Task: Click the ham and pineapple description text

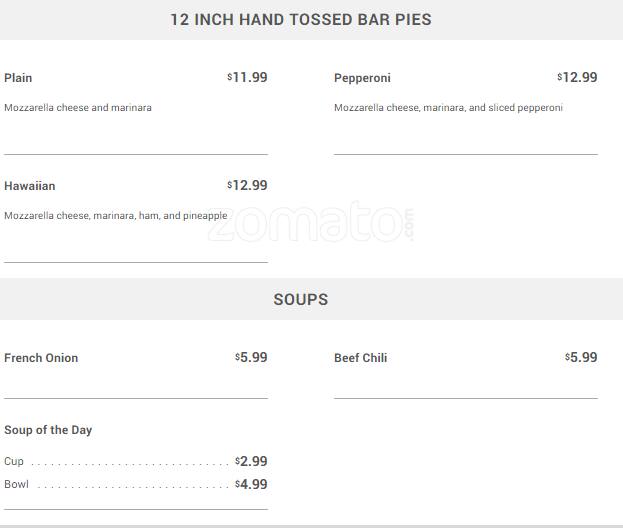Action: coord(115,216)
